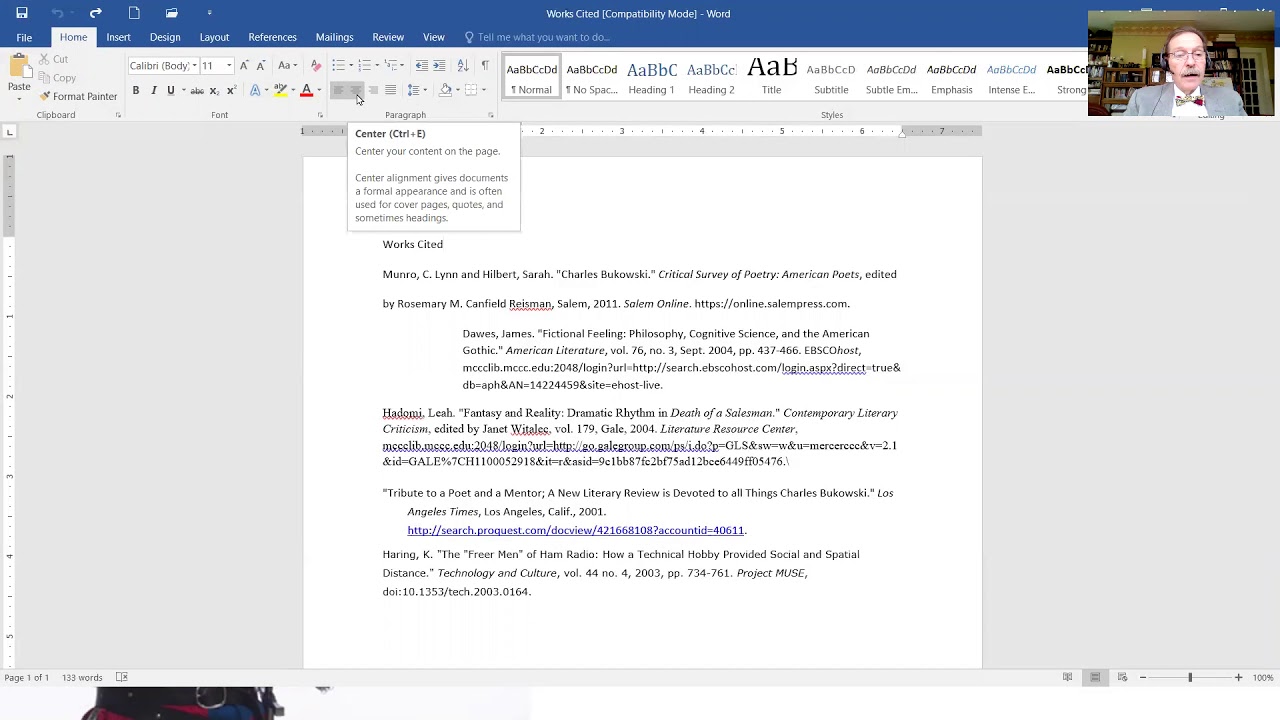
Task: Align text to the left
Action: pyautogui.click(x=338, y=90)
